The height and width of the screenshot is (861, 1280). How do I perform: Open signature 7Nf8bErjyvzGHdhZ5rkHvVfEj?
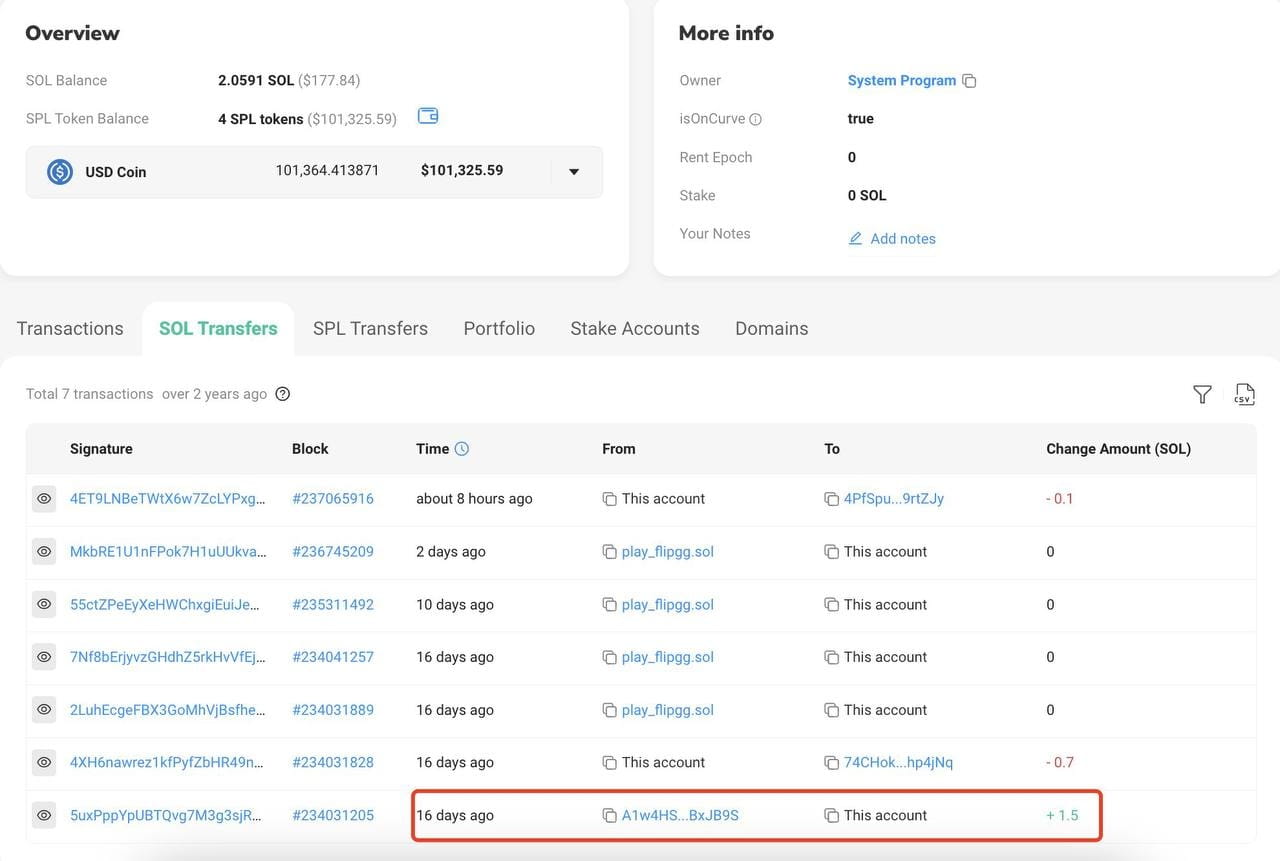coord(168,657)
